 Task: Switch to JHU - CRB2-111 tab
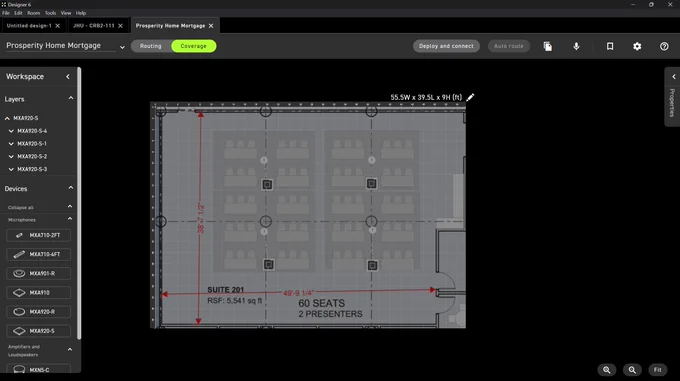(94, 26)
